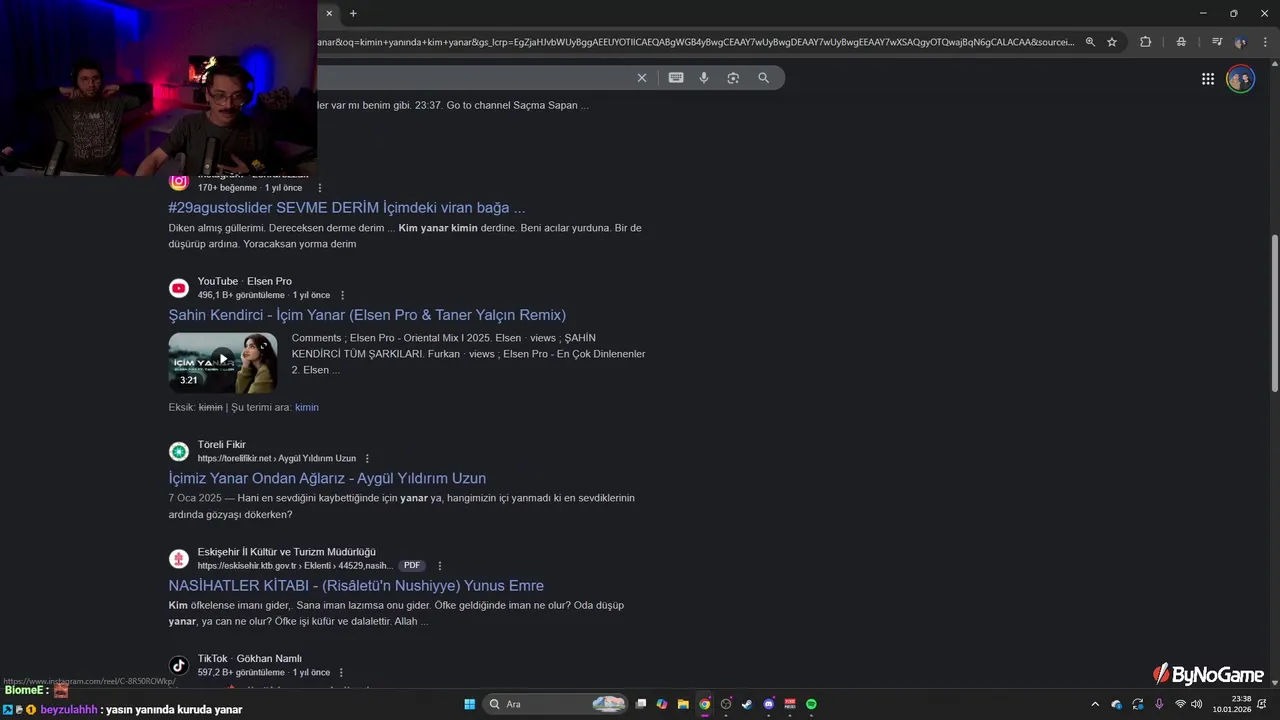Open the #29agustoslider SEVME DERİM result

(x=347, y=208)
